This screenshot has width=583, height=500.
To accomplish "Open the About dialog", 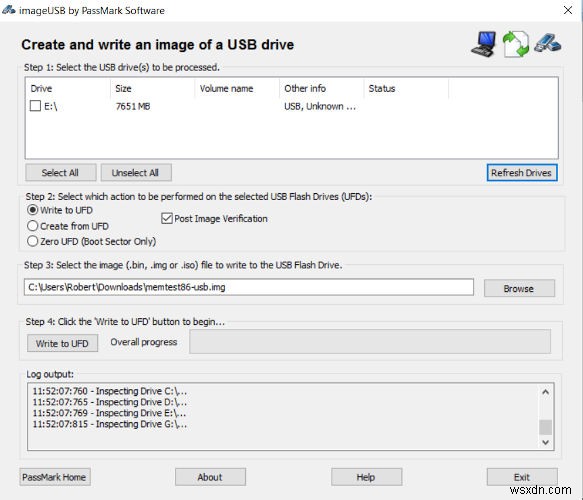I will tap(210, 477).
